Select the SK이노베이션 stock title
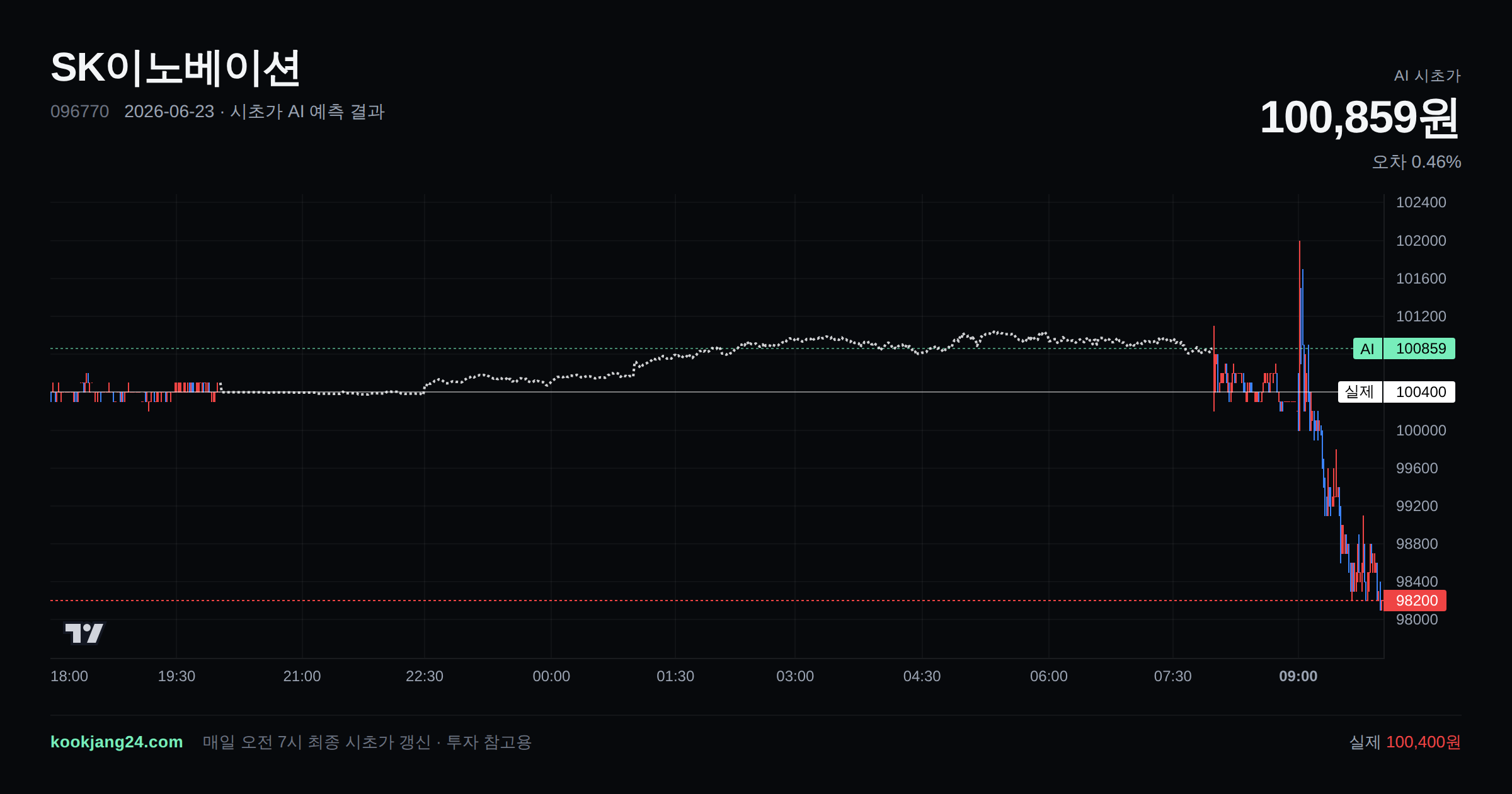 175,68
